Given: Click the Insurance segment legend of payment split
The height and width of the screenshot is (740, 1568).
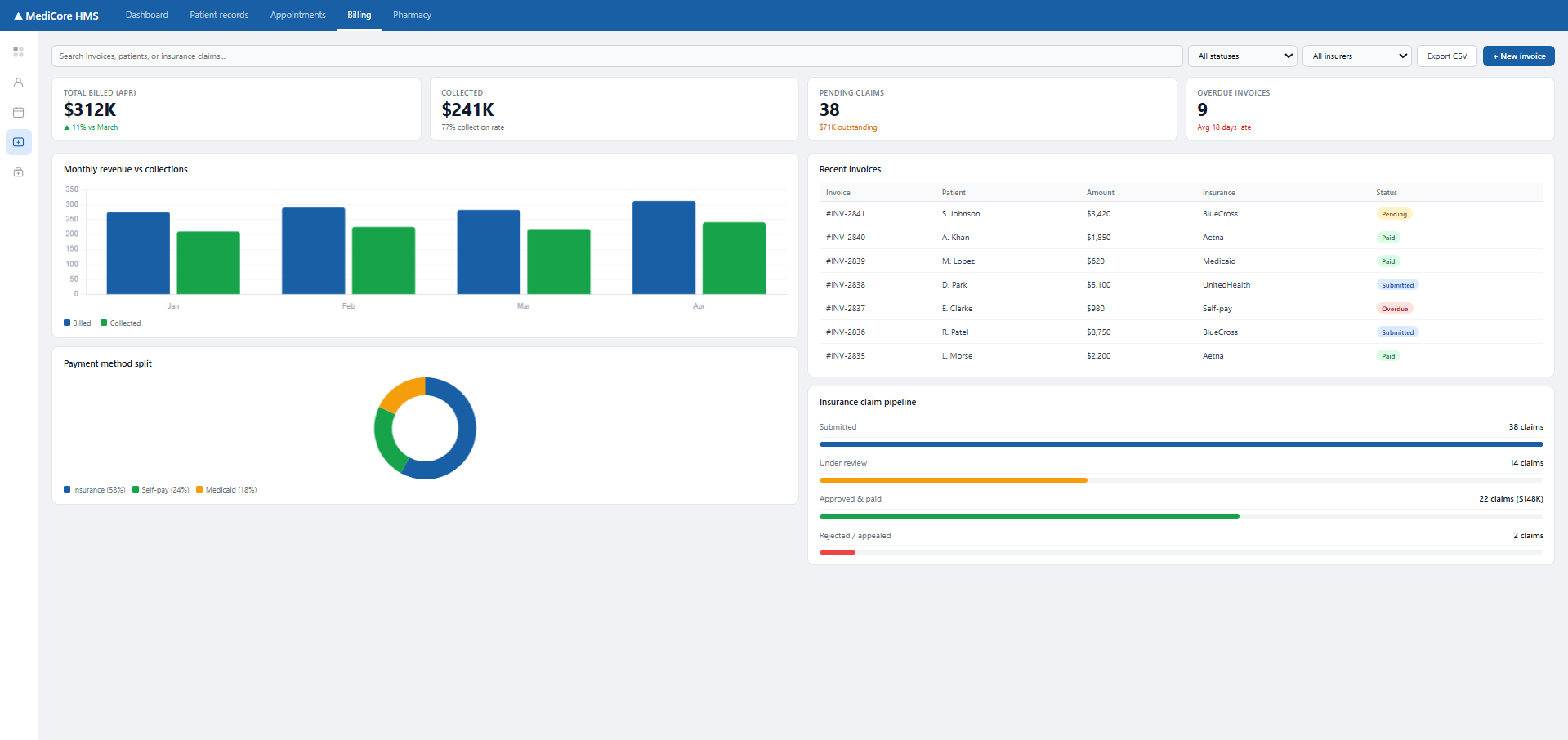Looking at the screenshot, I should click(95, 490).
